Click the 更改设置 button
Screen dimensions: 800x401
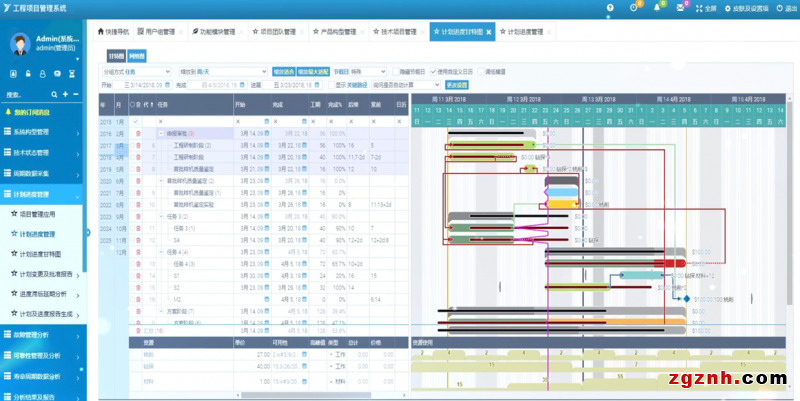[x=456, y=85]
